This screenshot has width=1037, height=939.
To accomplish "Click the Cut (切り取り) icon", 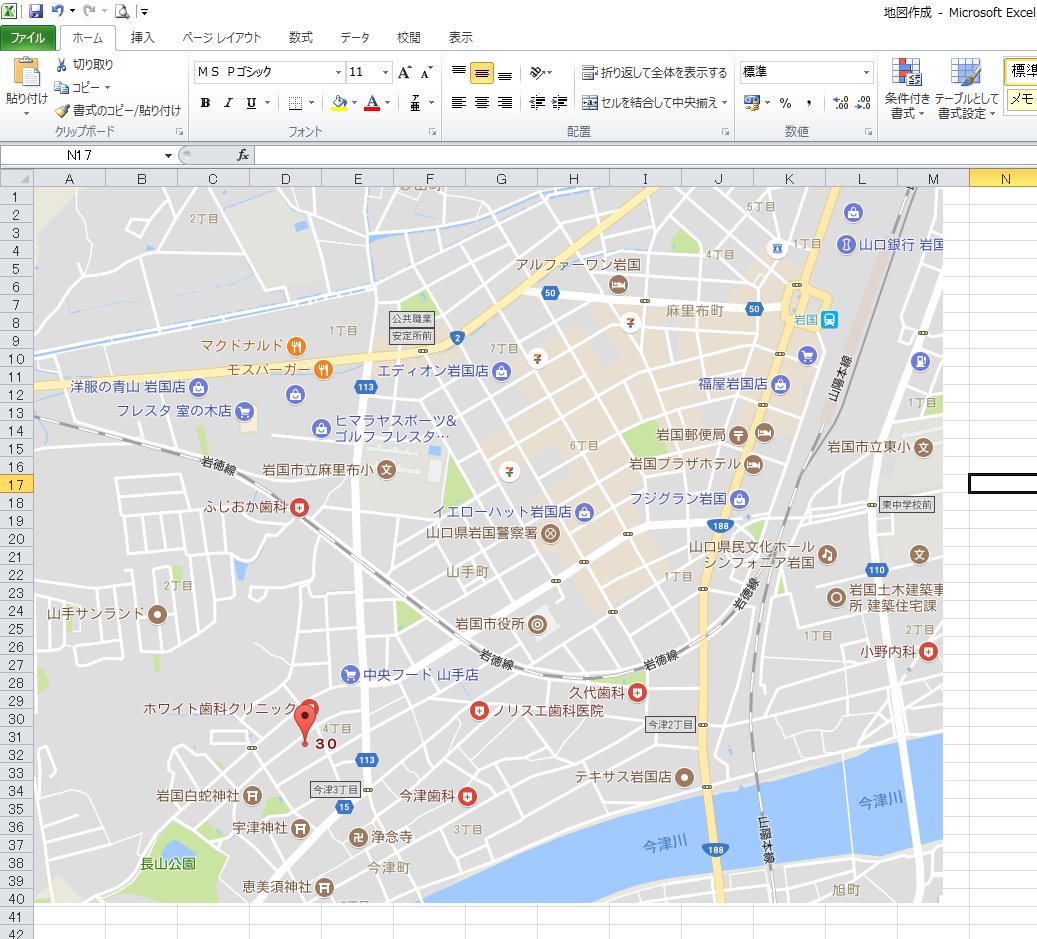I will [x=61, y=62].
